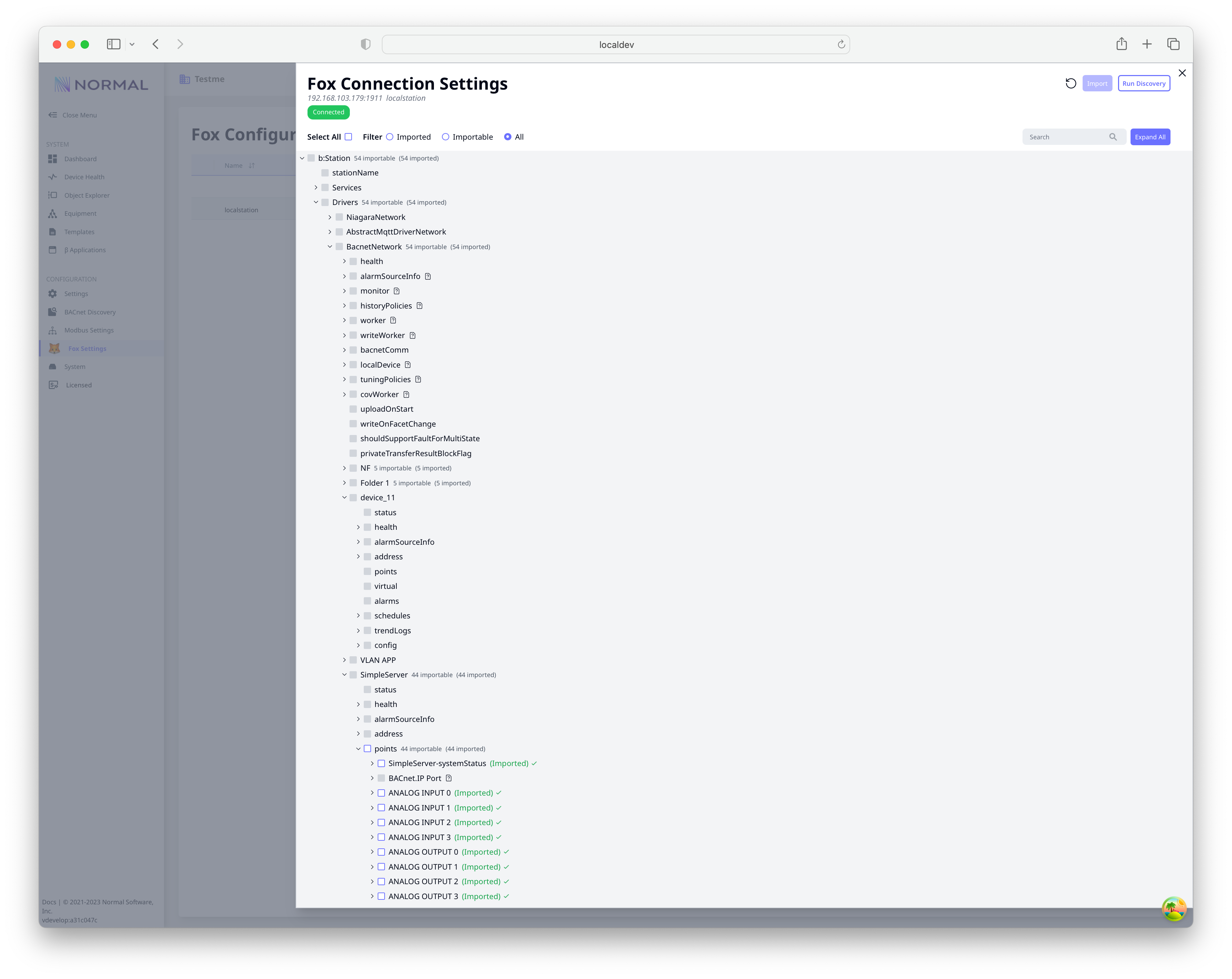Open the Safari share icon
This screenshot has height=979, width=1232.
click(x=1122, y=43)
